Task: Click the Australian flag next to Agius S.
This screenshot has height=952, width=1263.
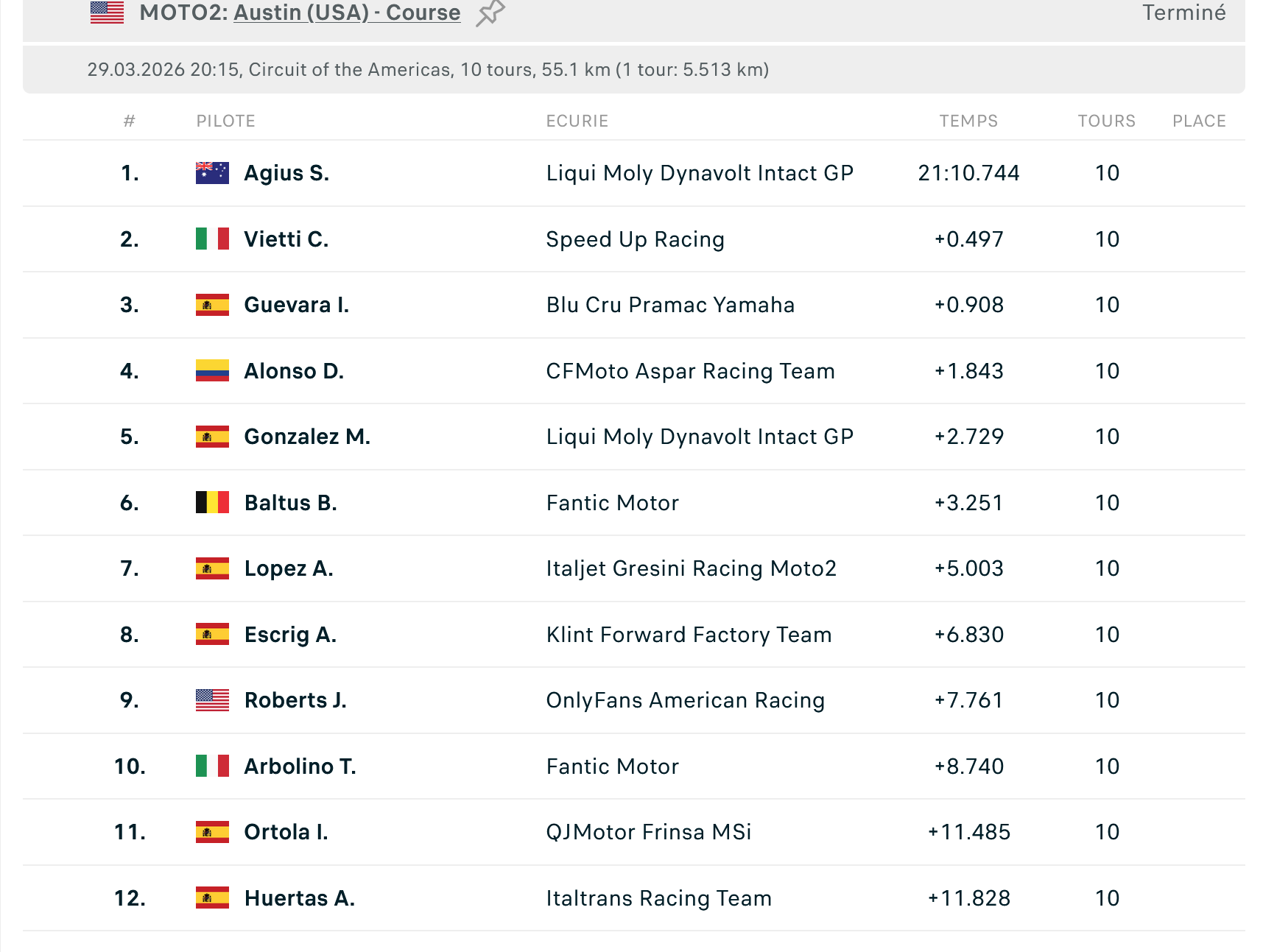Action: point(212,173)
